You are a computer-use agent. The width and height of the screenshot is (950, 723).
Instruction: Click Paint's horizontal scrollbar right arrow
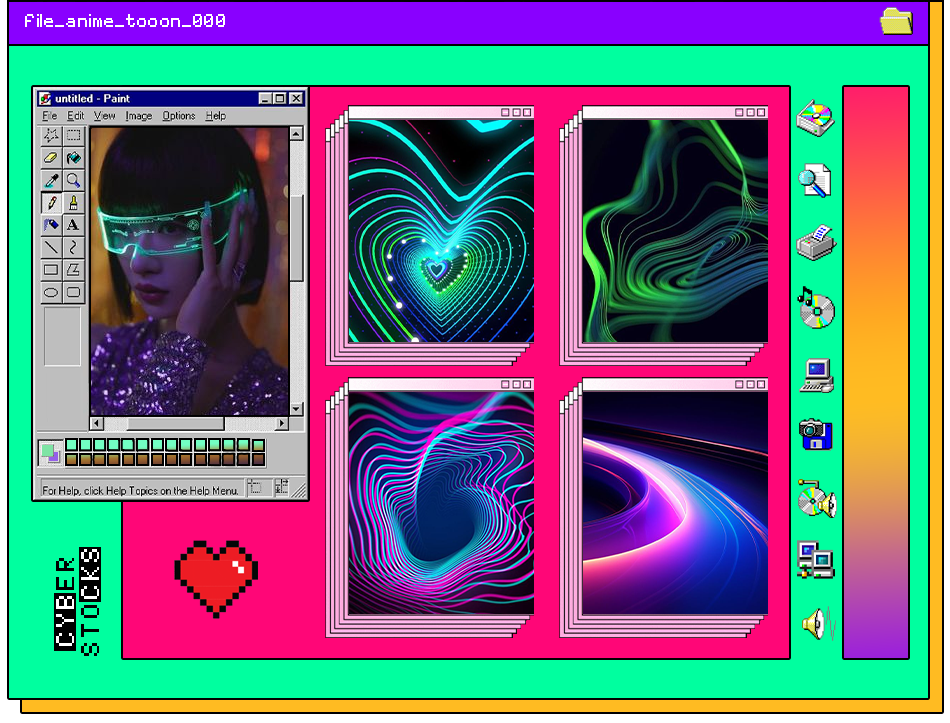point(282,423)
